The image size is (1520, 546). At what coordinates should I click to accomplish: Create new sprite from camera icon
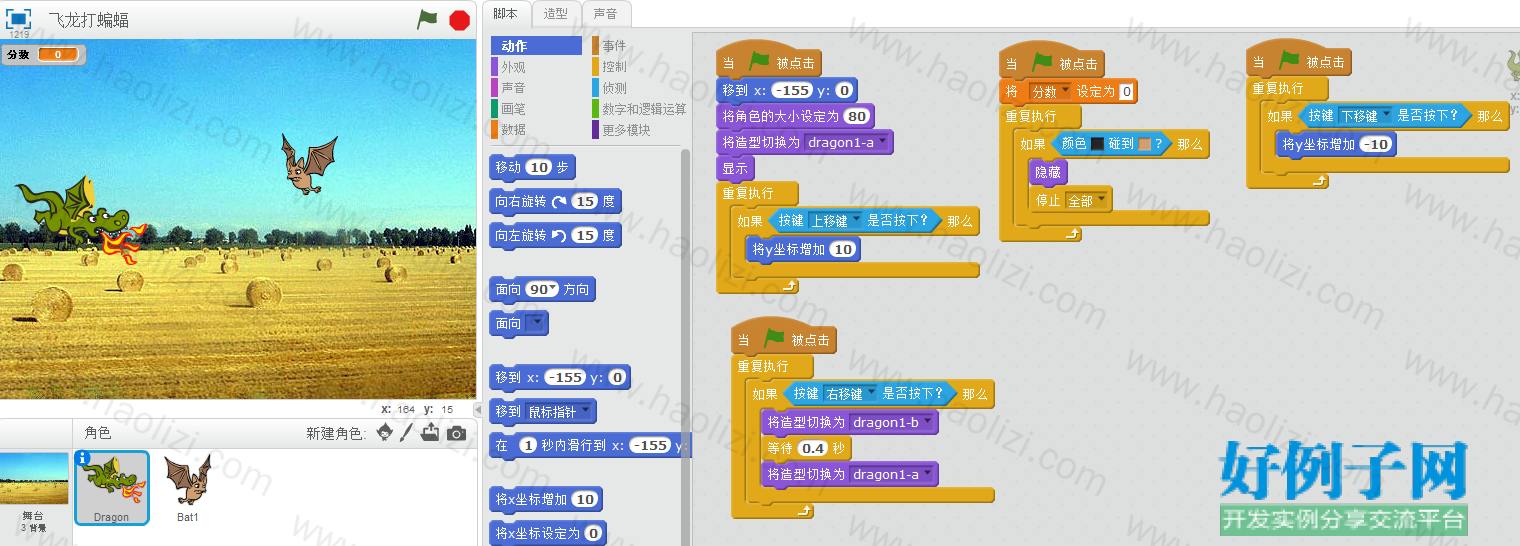click(x=456, y=433)
